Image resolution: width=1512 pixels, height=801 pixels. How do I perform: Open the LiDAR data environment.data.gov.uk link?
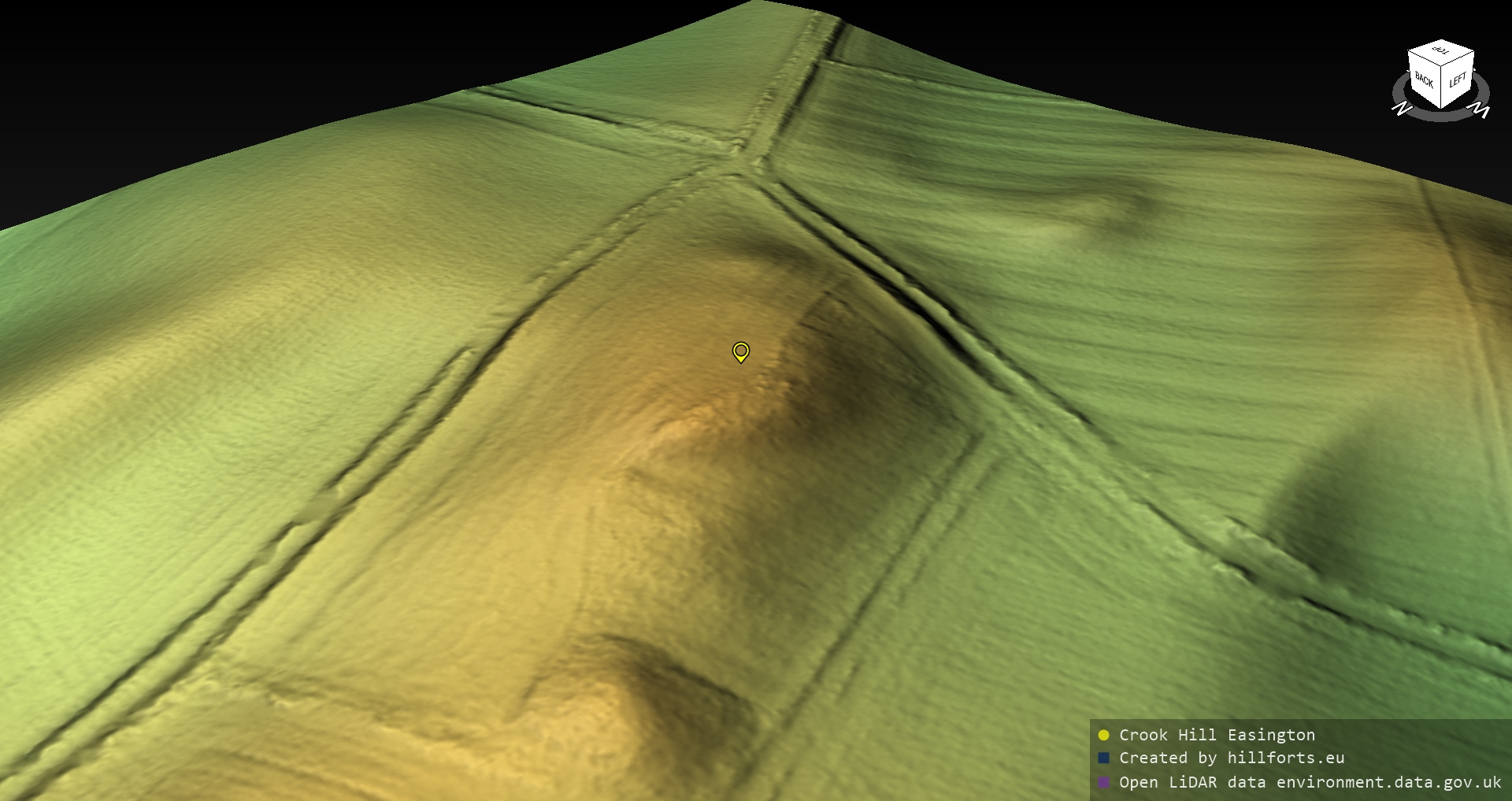pos(1310,782)
